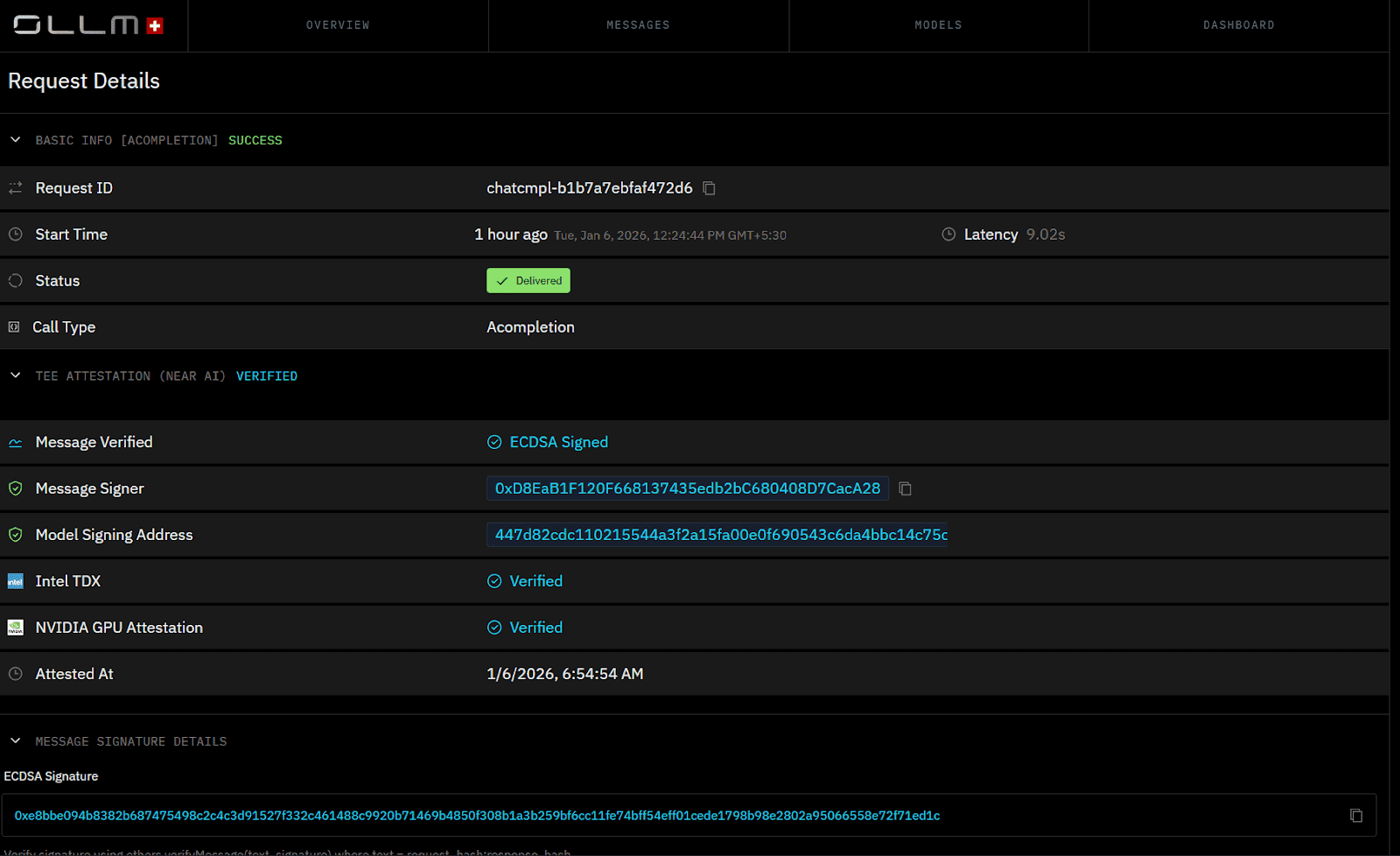The image size is (1400, 856).
Task: Copy the ECDSA signature hash
Action: pos(1356,816)
